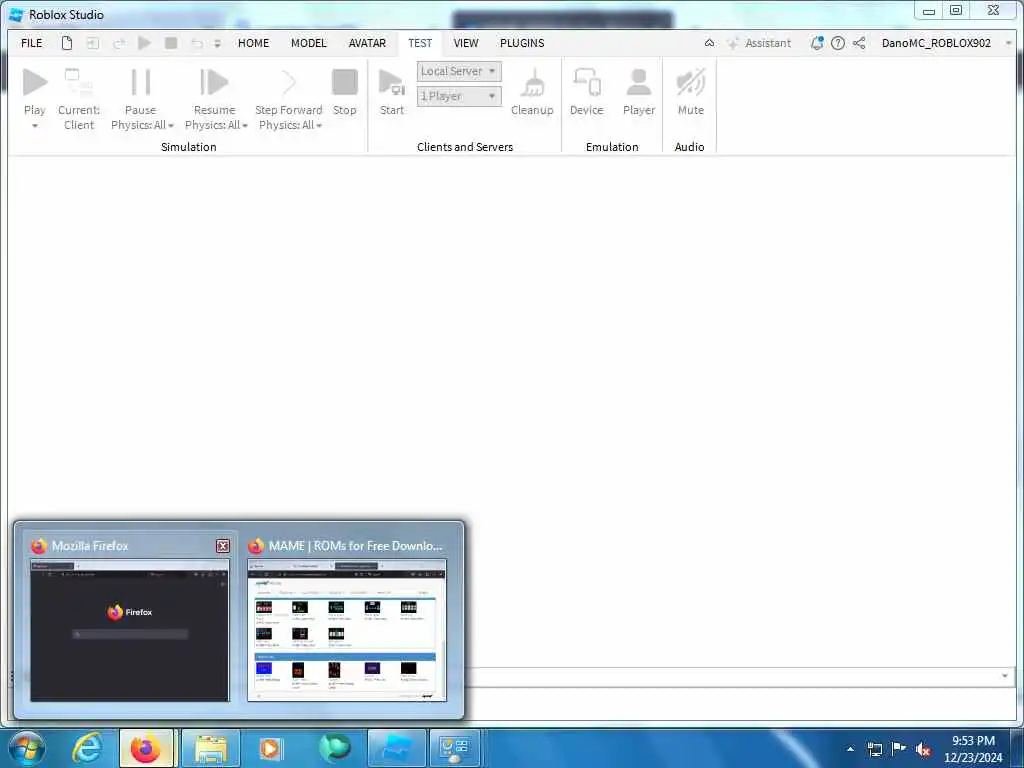Switch to the PLUGINS tab

[522, 43]
